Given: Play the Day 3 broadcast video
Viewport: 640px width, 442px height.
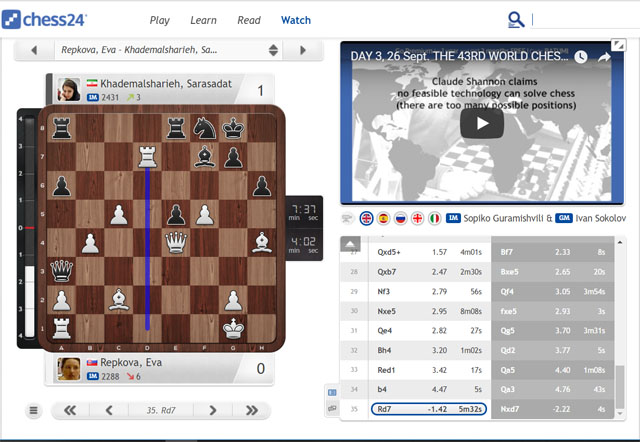Looking at the screenshot, I should click(x=482, y=123).
